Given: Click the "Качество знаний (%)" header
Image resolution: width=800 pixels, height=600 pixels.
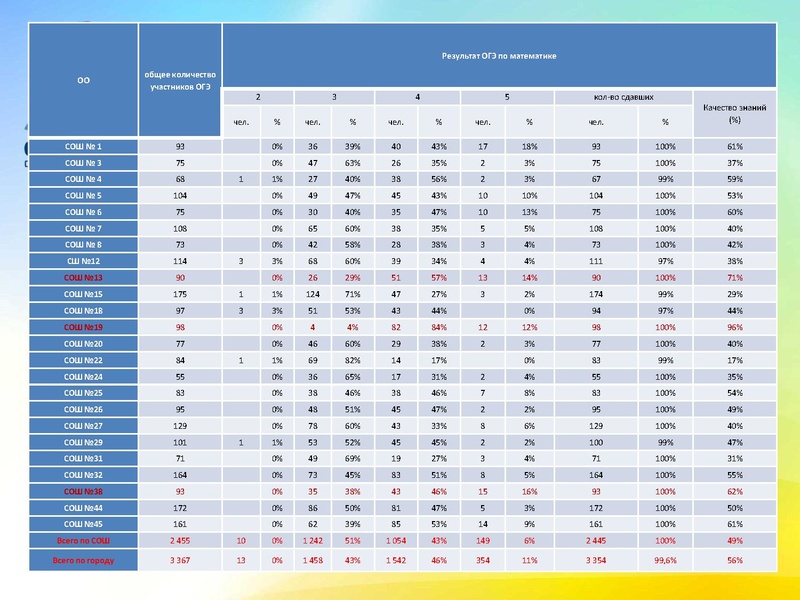Looking at the screenshot, I should coord(735,113).
